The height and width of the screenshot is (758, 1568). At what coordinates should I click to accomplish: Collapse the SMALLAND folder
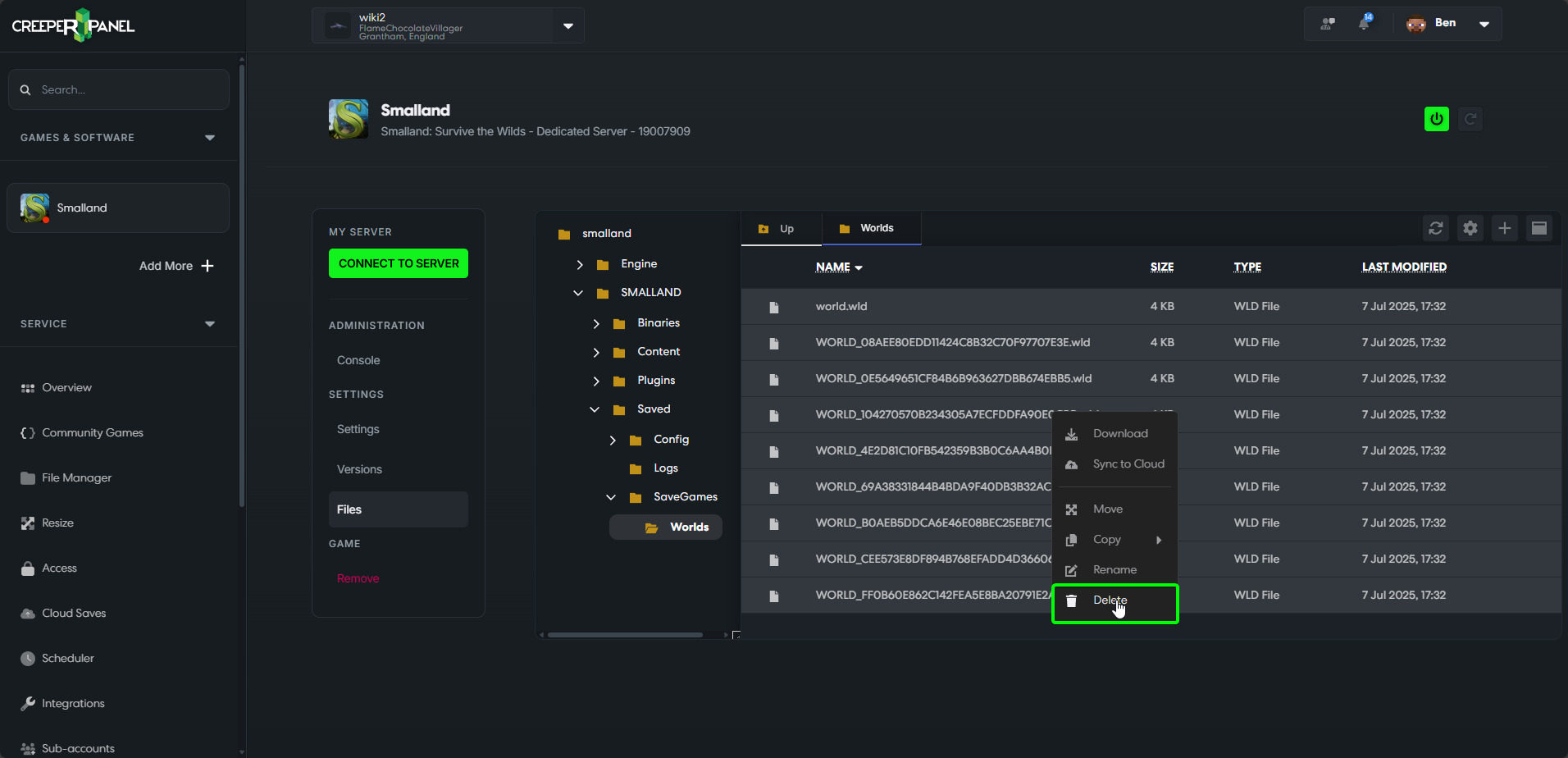tap(578, 293)
